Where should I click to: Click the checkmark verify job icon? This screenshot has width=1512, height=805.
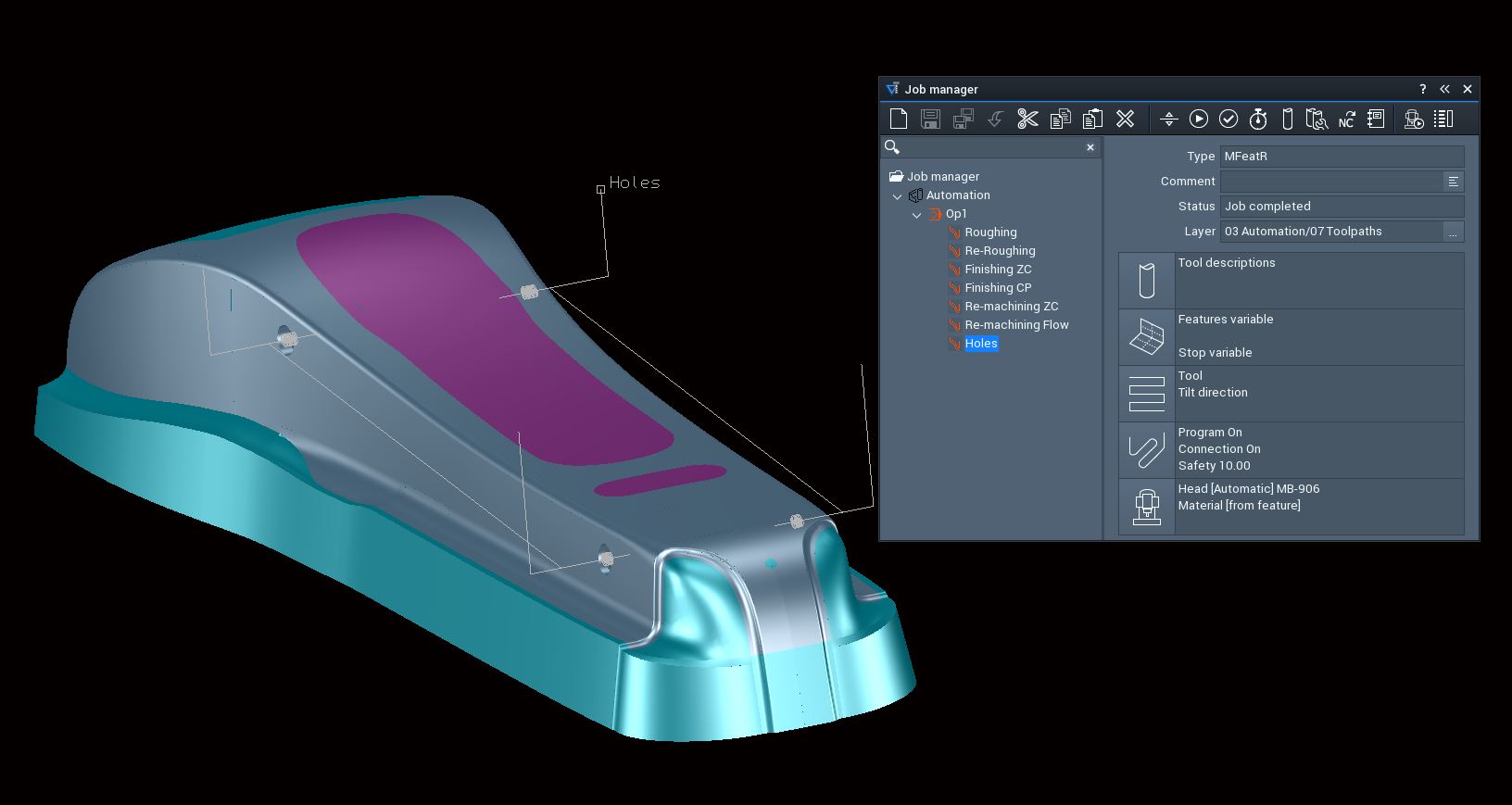tap(1228, 119)
